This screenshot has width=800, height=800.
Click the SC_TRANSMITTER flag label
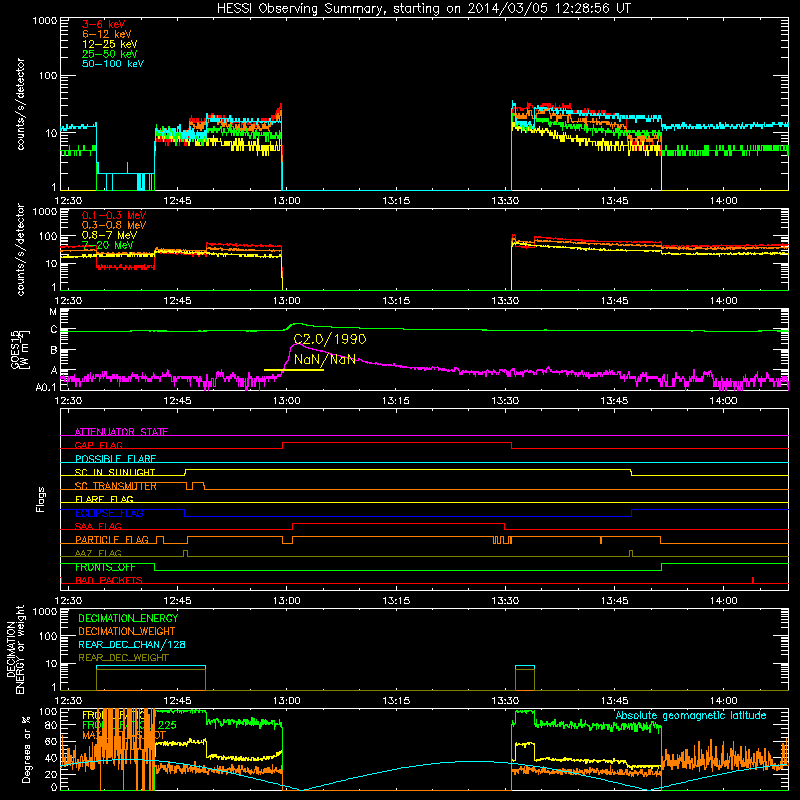coord(116,486)
